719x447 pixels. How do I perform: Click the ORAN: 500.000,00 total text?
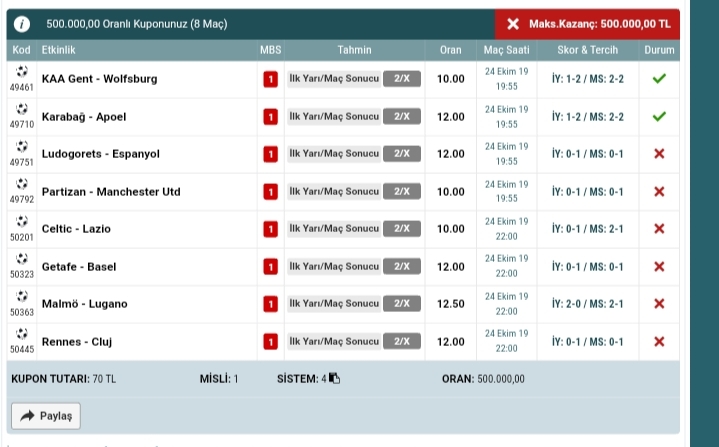(x=483, y=379)
